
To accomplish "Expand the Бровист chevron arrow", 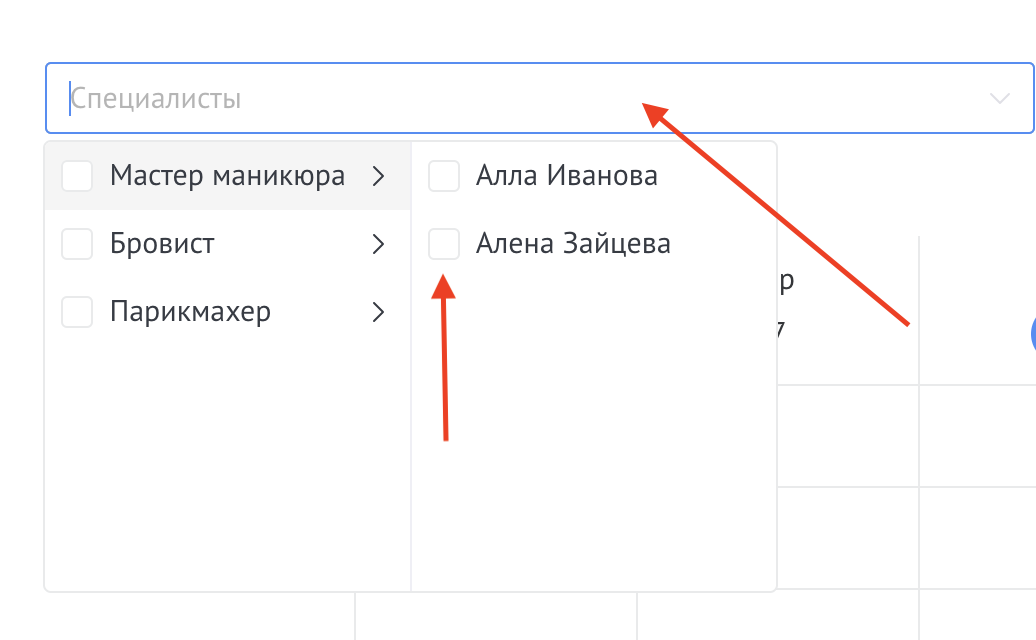I will pyautogui.click(x=378, y=243).
